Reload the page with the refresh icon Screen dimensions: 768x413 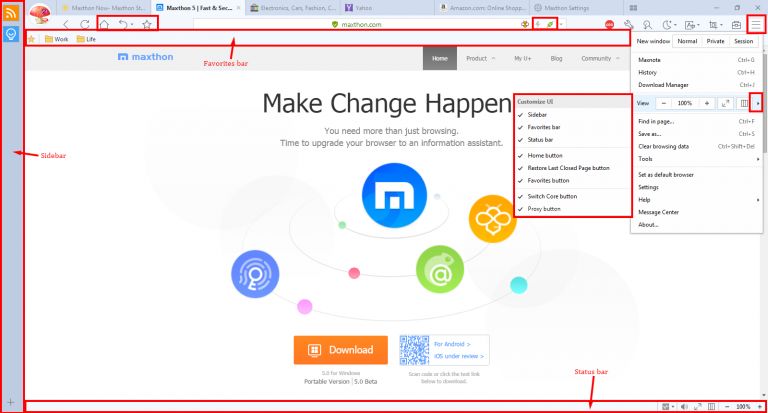coord(85,24)
